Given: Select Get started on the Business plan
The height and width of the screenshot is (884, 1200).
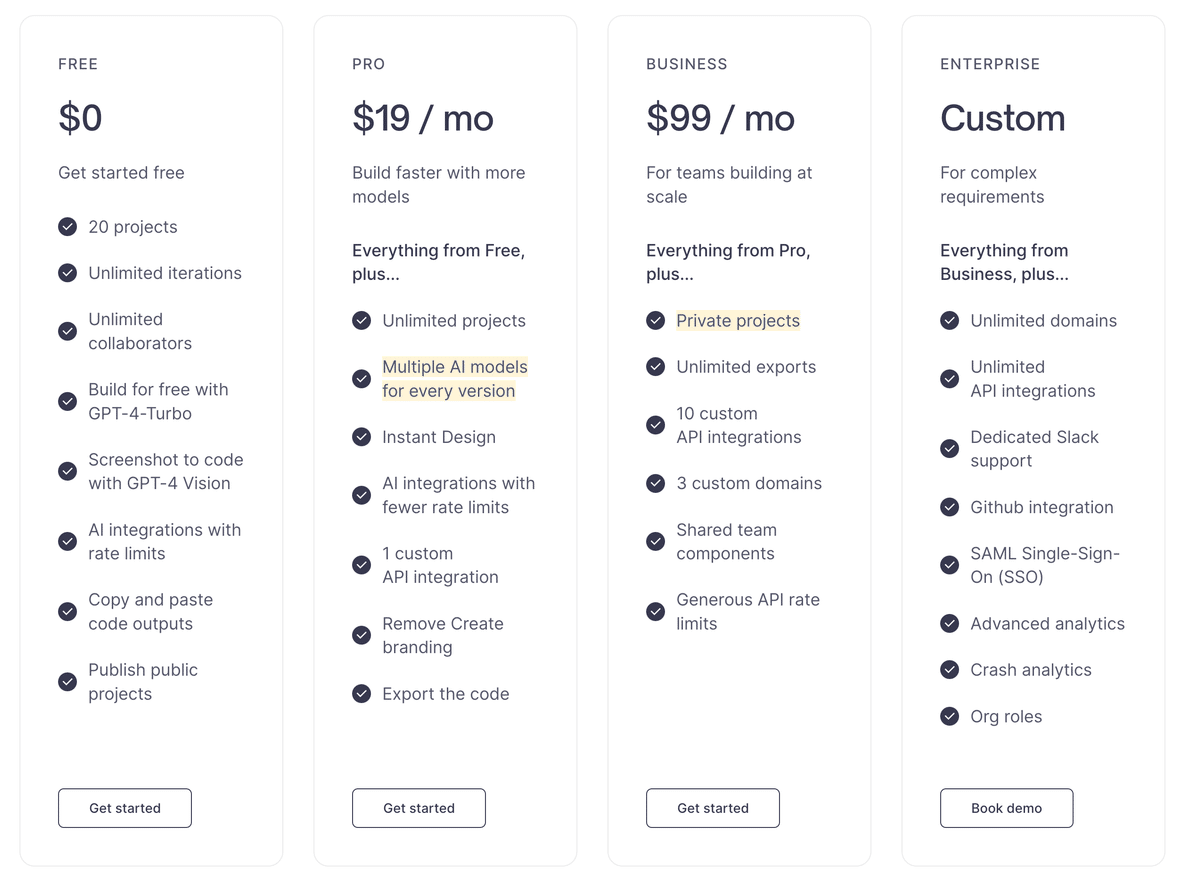Looking at the screenshot, I should [x=713, y=808].
